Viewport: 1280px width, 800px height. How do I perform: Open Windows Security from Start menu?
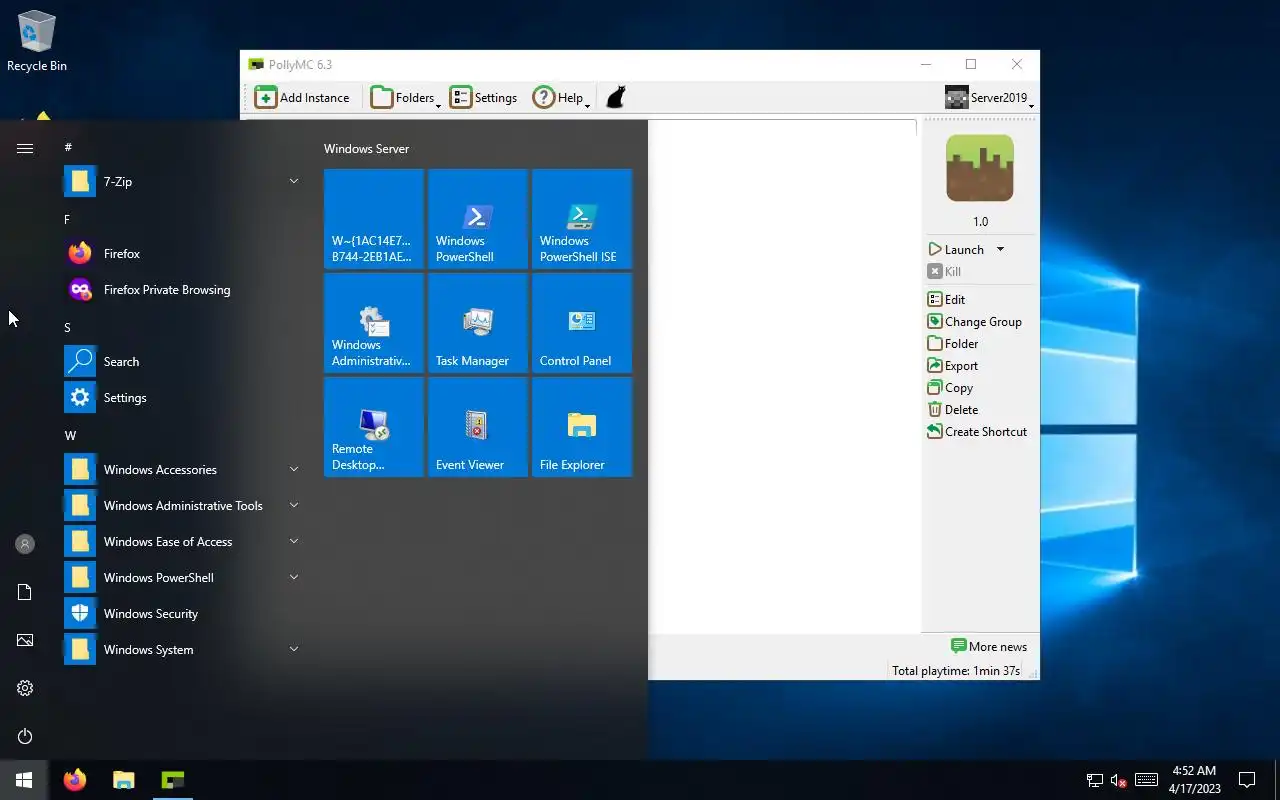(x=184, y=613)
